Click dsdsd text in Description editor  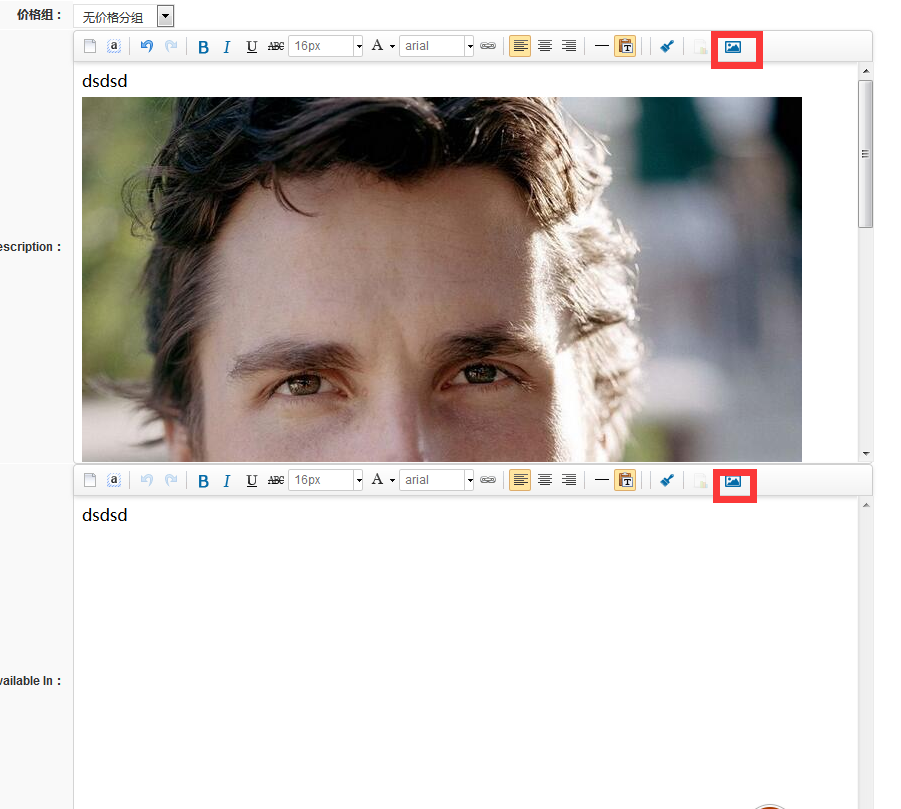[x=105, y=81]
